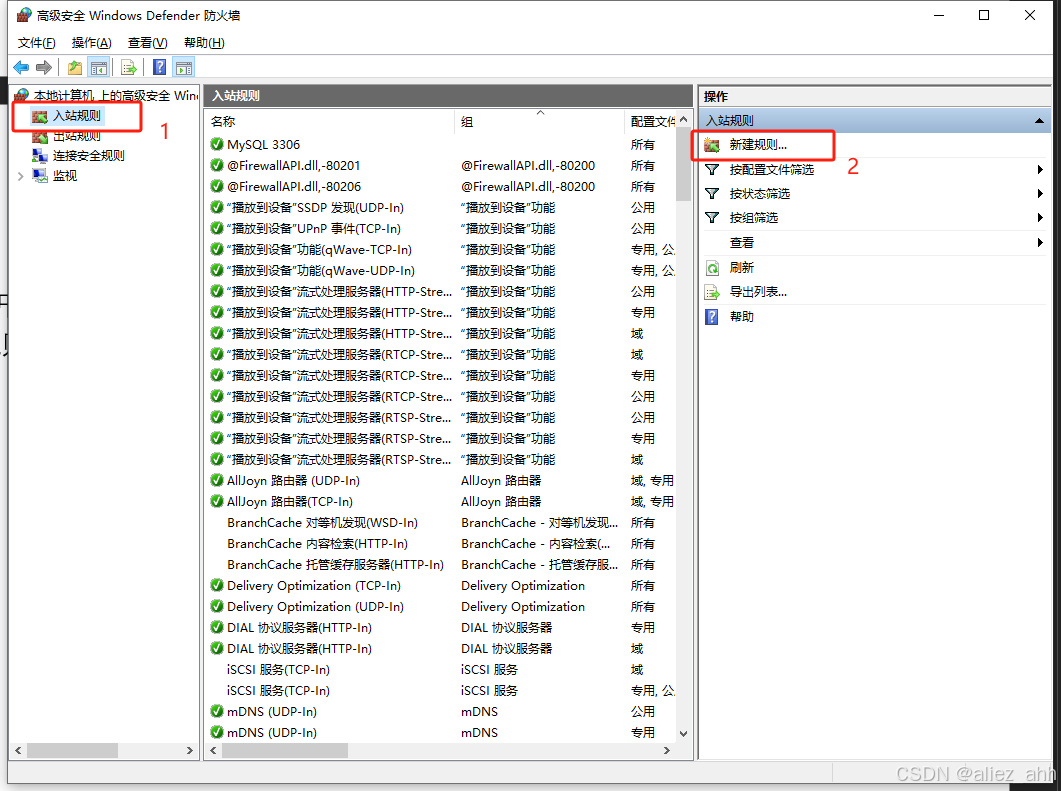The height and width of the screenshot is (791, 1061).
Task: Select DIAL 协议服务器(HTTP-In) rule with 专用 profile
Action: 299,627
